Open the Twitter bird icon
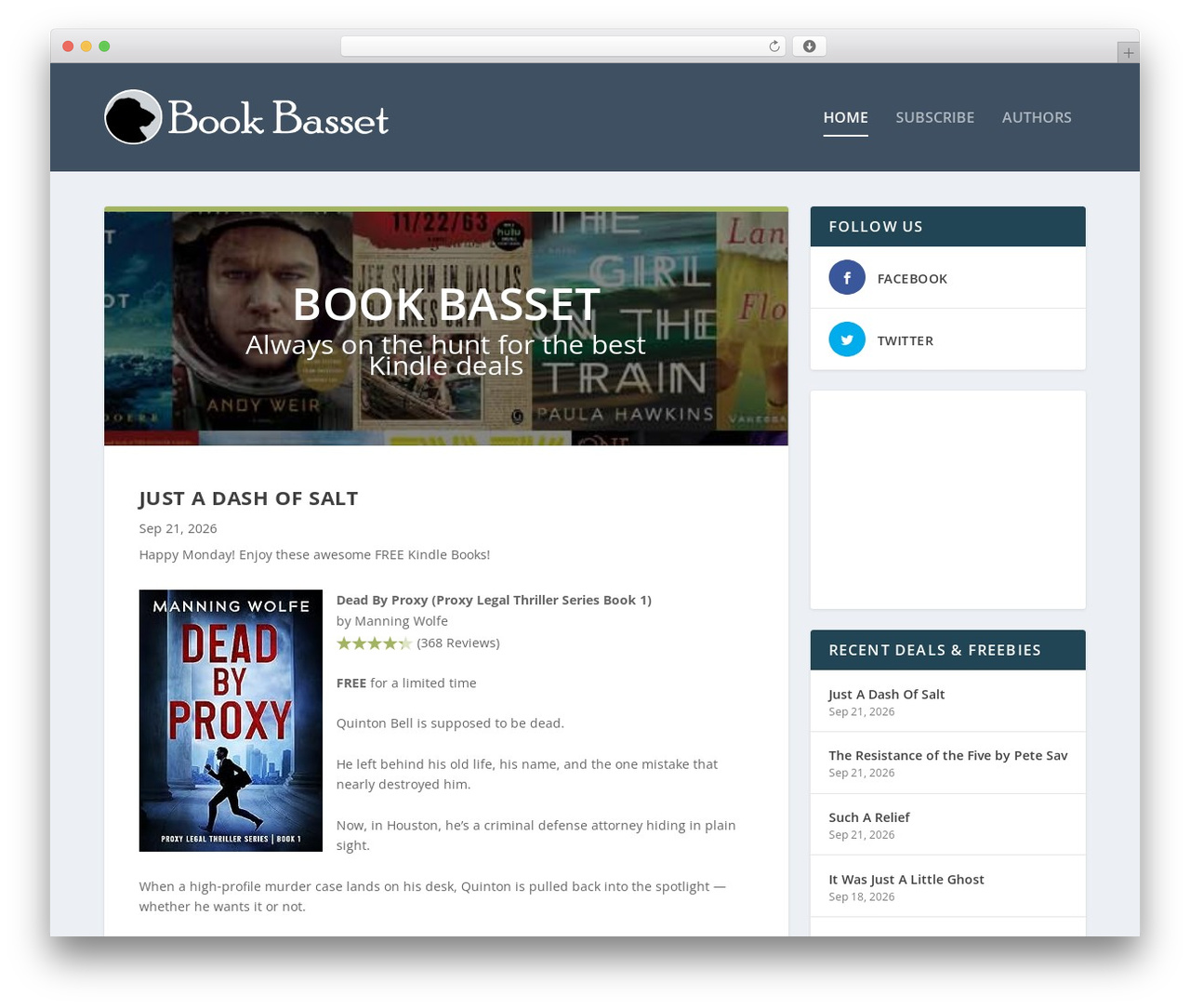The width and height of the screenshot is (1190, 1008). click(847, 339)
